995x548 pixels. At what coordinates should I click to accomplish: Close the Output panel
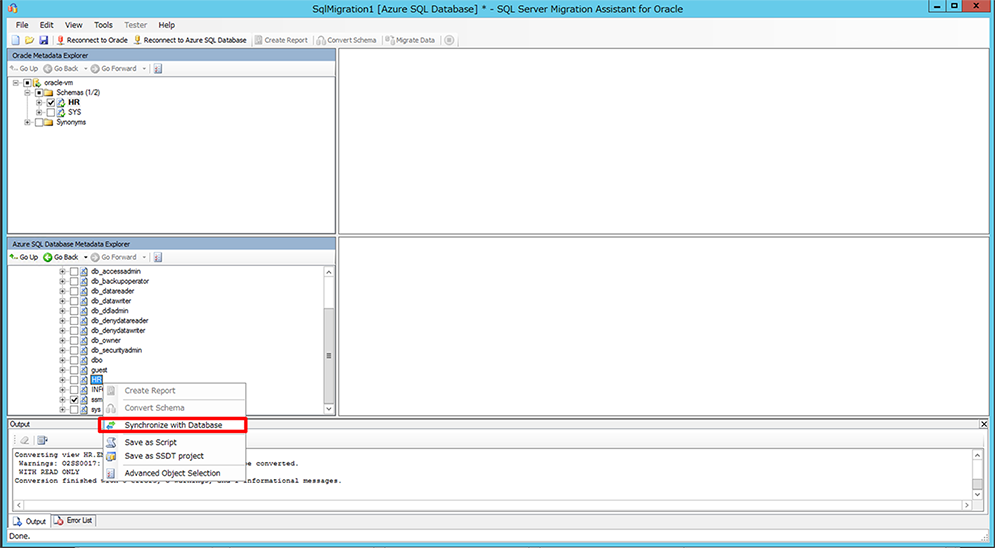pyautogui.click(x=984, y=424)
